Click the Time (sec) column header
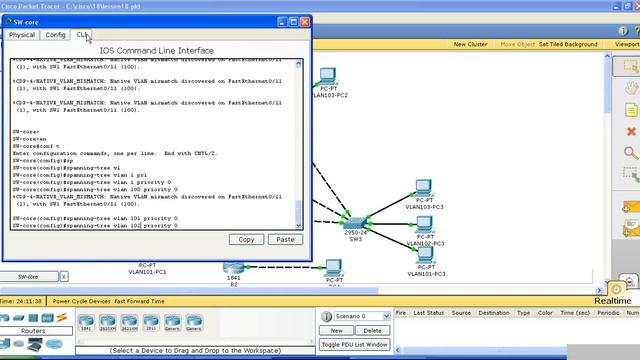Viewport: 640px width, 360px height. pos(575,313)
